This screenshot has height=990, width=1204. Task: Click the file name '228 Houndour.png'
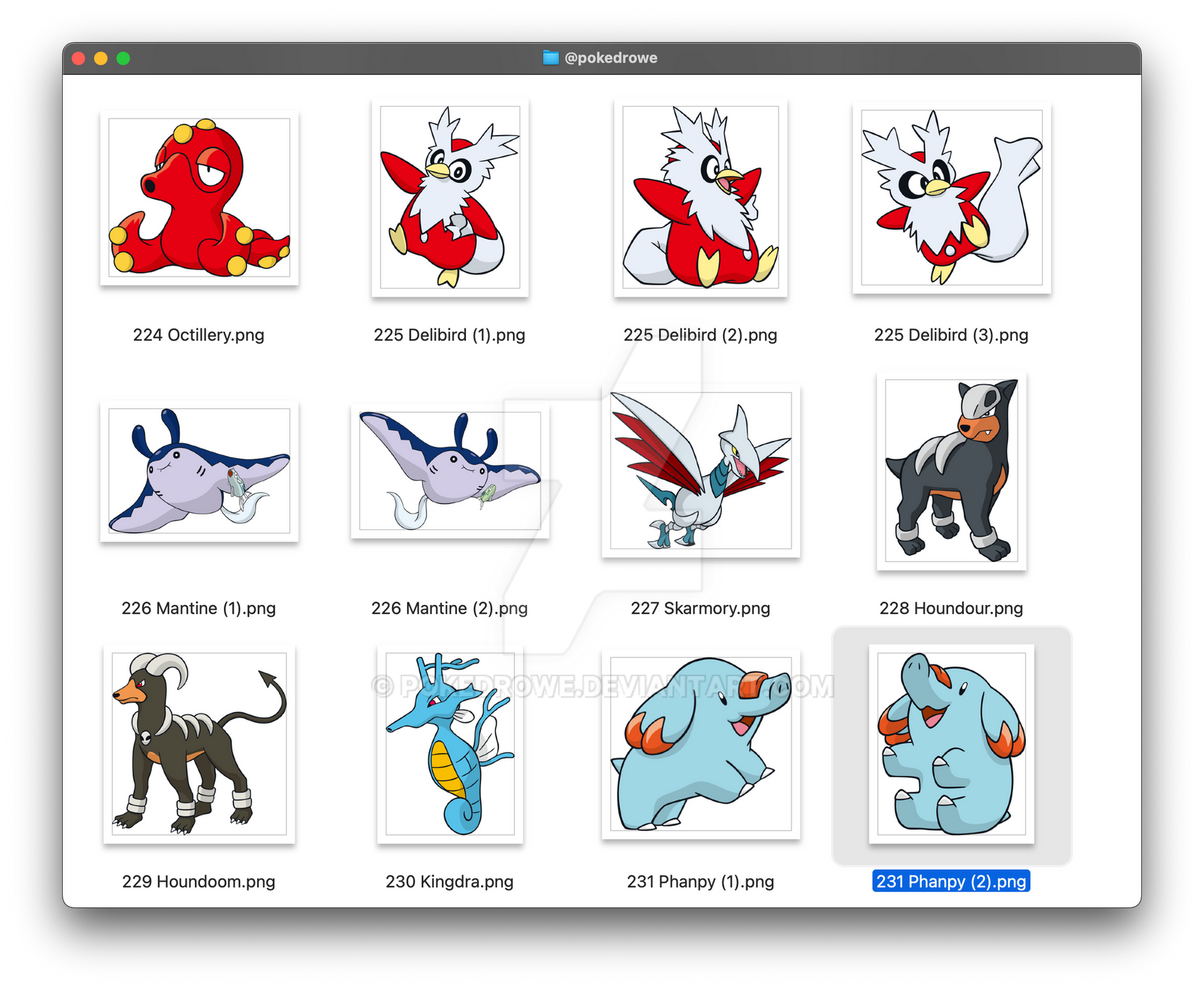click(951, 608)
